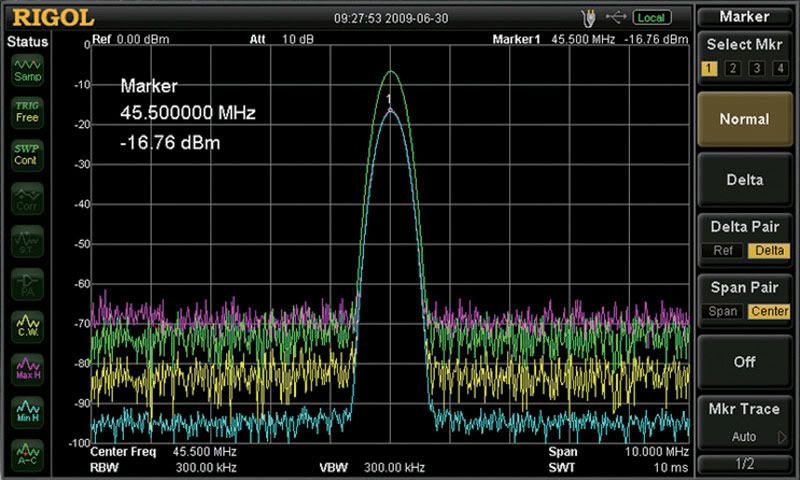Click the Samp detector status icon
The height and width of the screenshot is (480, 800).
click(x=28, y=70)
